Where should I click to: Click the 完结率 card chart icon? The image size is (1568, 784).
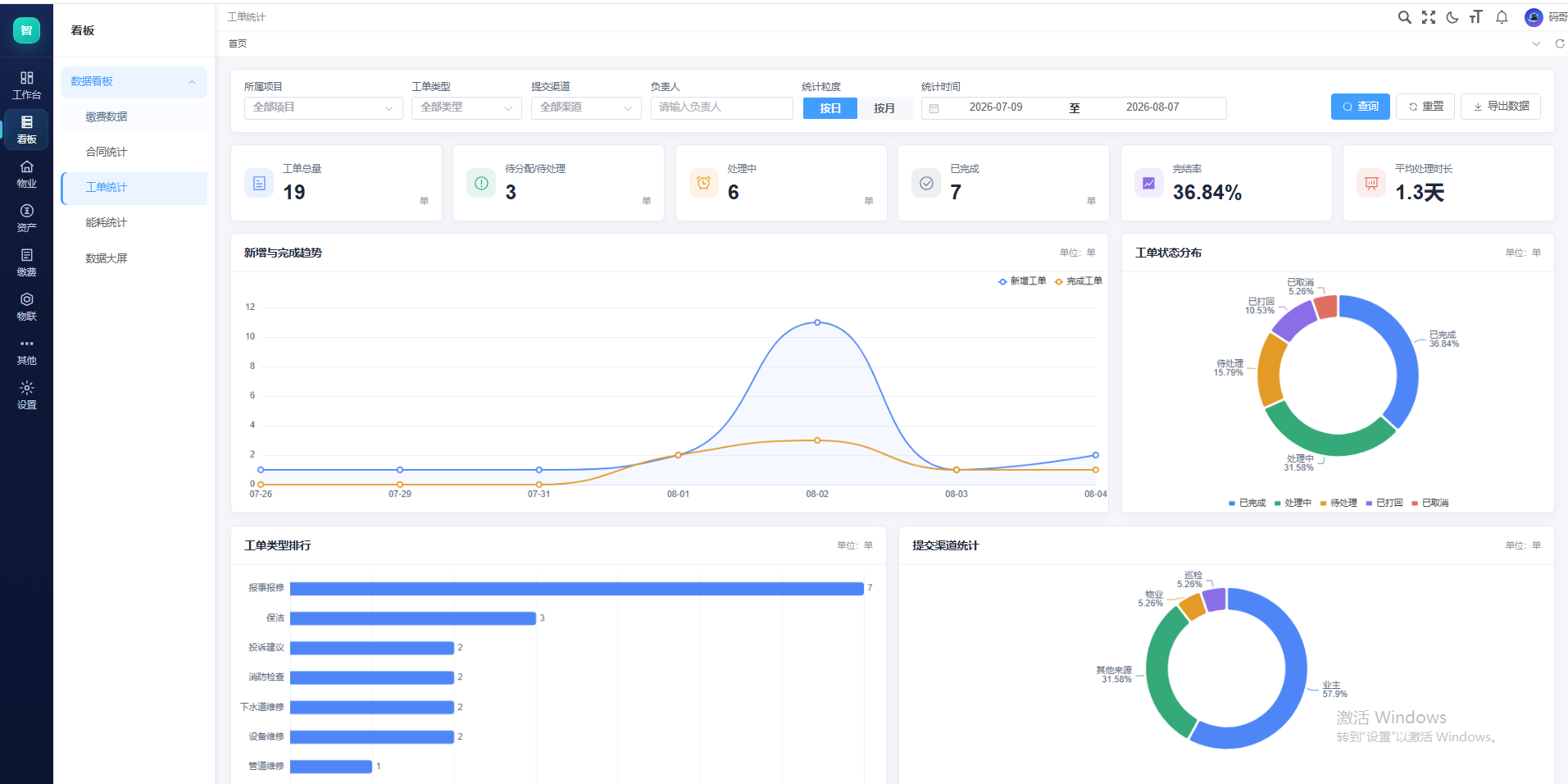(x=1148, y=183)
